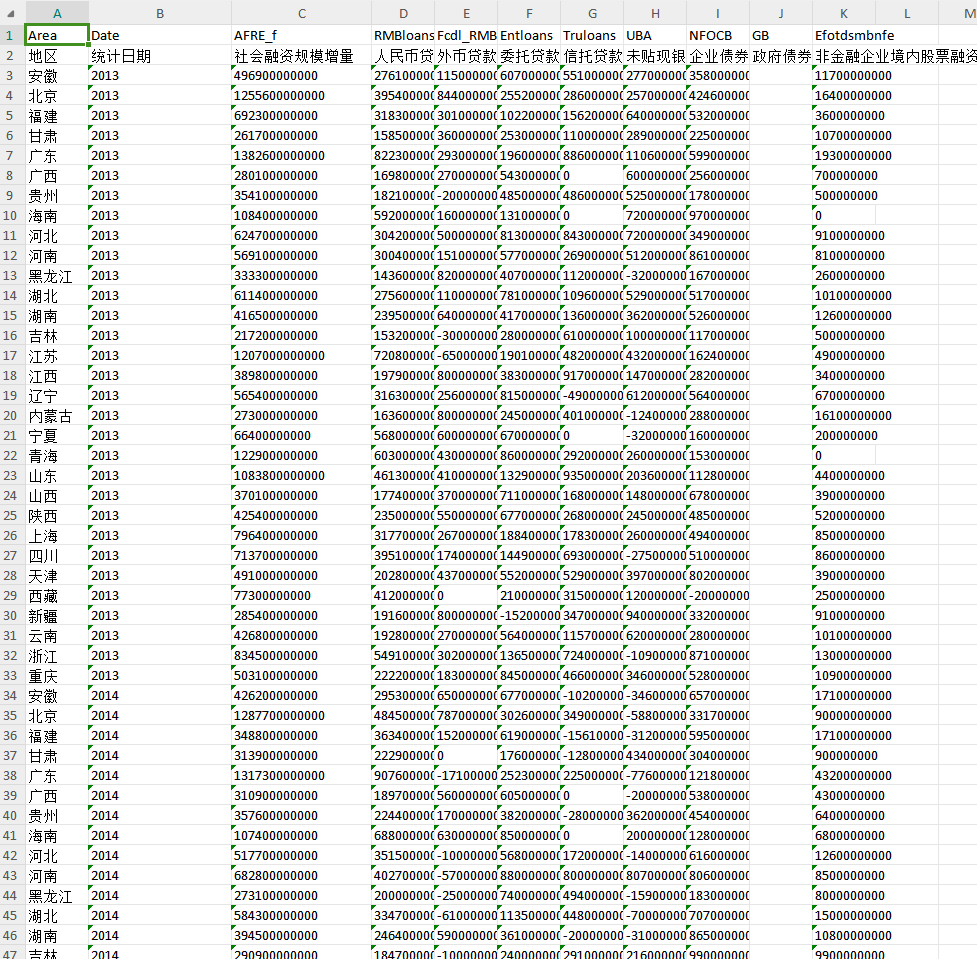Click the "统计日期" cell in column B
Image resolution: width=977 pixels, height=959 pixels.
(159, 56)
